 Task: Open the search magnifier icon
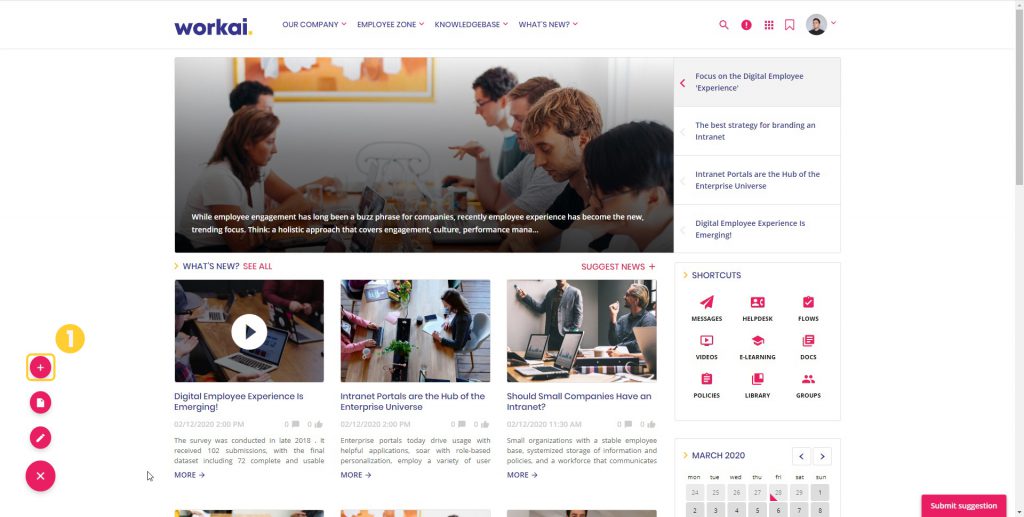[724, 25]
